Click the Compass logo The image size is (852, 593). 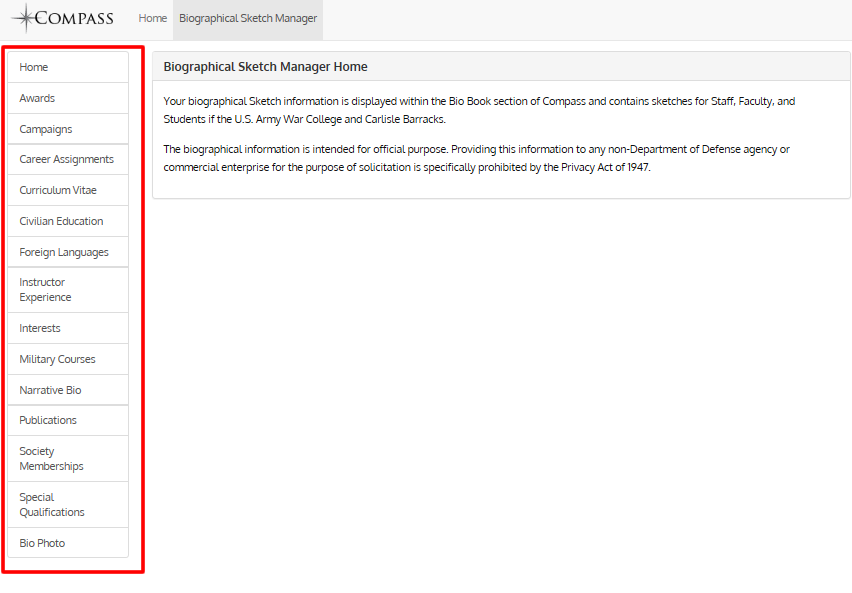point(63,18)
